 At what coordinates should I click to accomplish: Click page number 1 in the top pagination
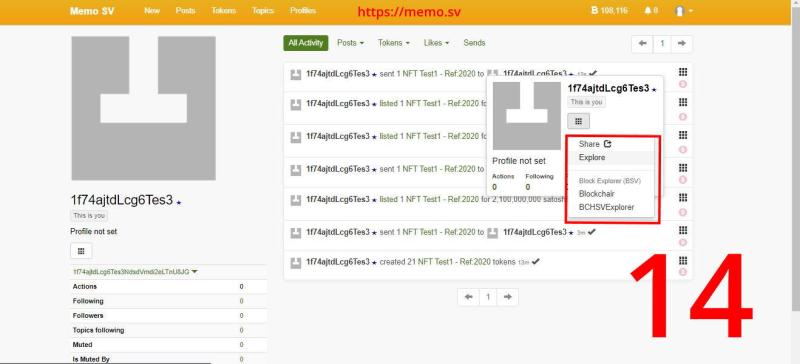(x=662, y=43)
